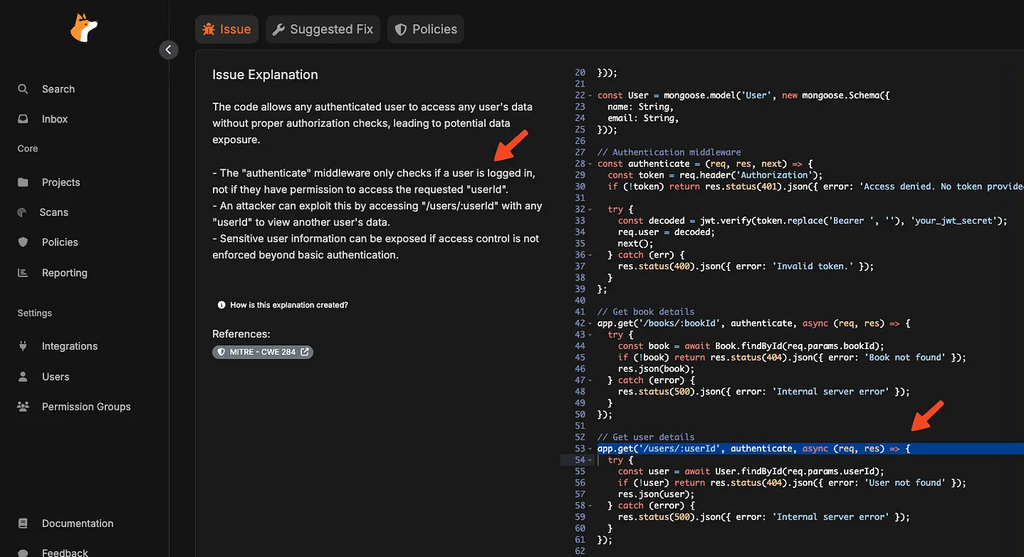Click the info icon beside explanation question
This screenshot has height=557, width=1024.
(x=221, y=305)
